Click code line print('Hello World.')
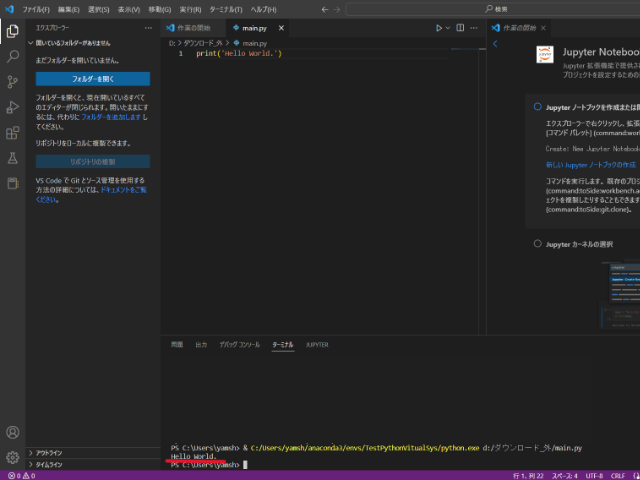The height and width of the screenshot is (480, 640). 239,53
